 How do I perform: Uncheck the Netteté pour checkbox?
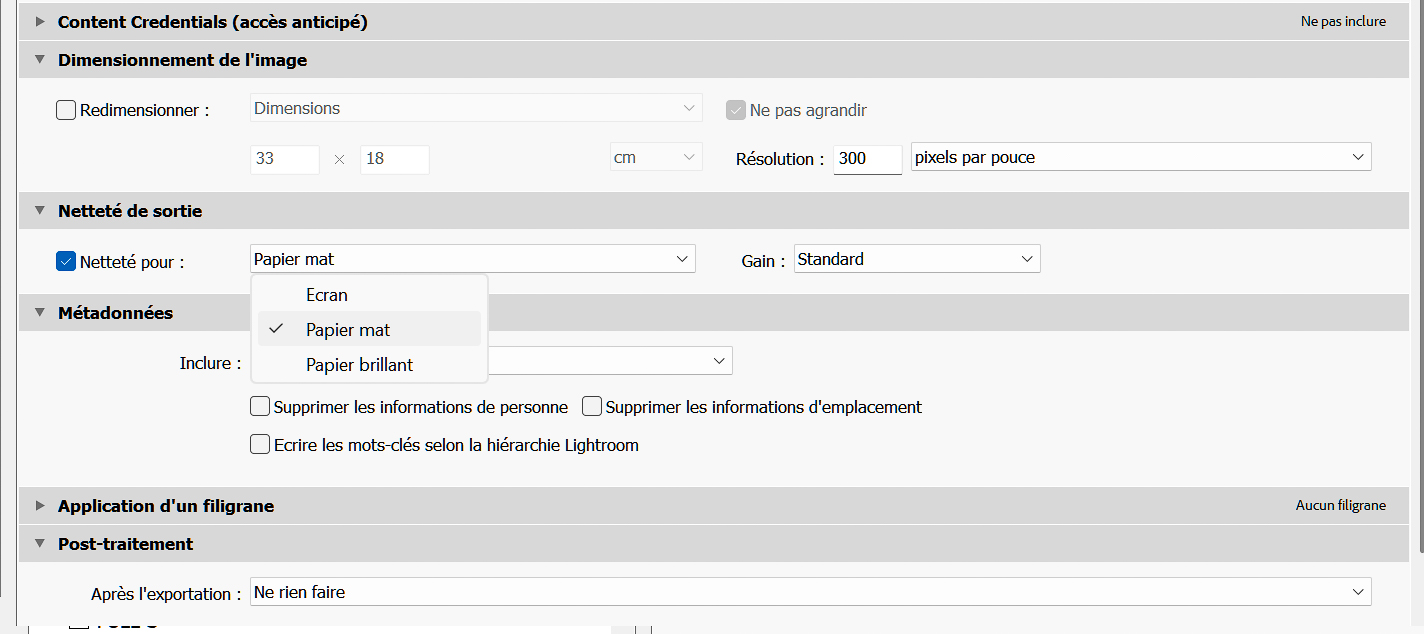coord(66,262)
